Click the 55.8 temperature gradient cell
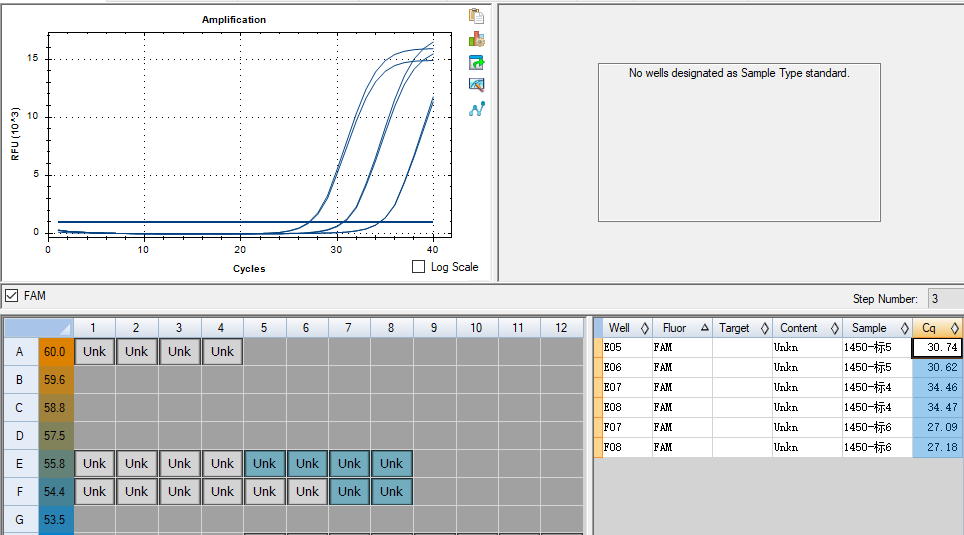964x535 pixels. click(x=55, y=464)
